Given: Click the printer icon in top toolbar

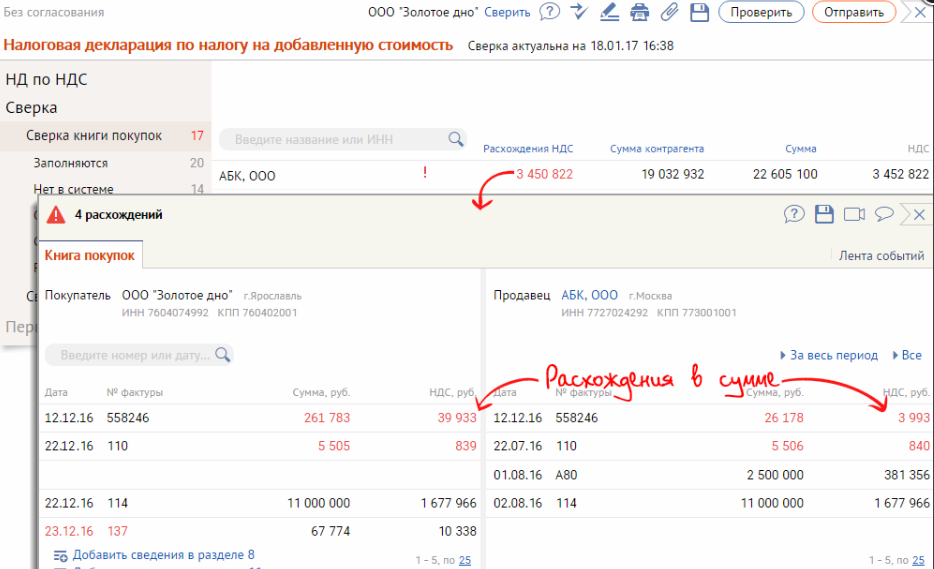Looking at the screenshot, I should [x=640, y=12].
